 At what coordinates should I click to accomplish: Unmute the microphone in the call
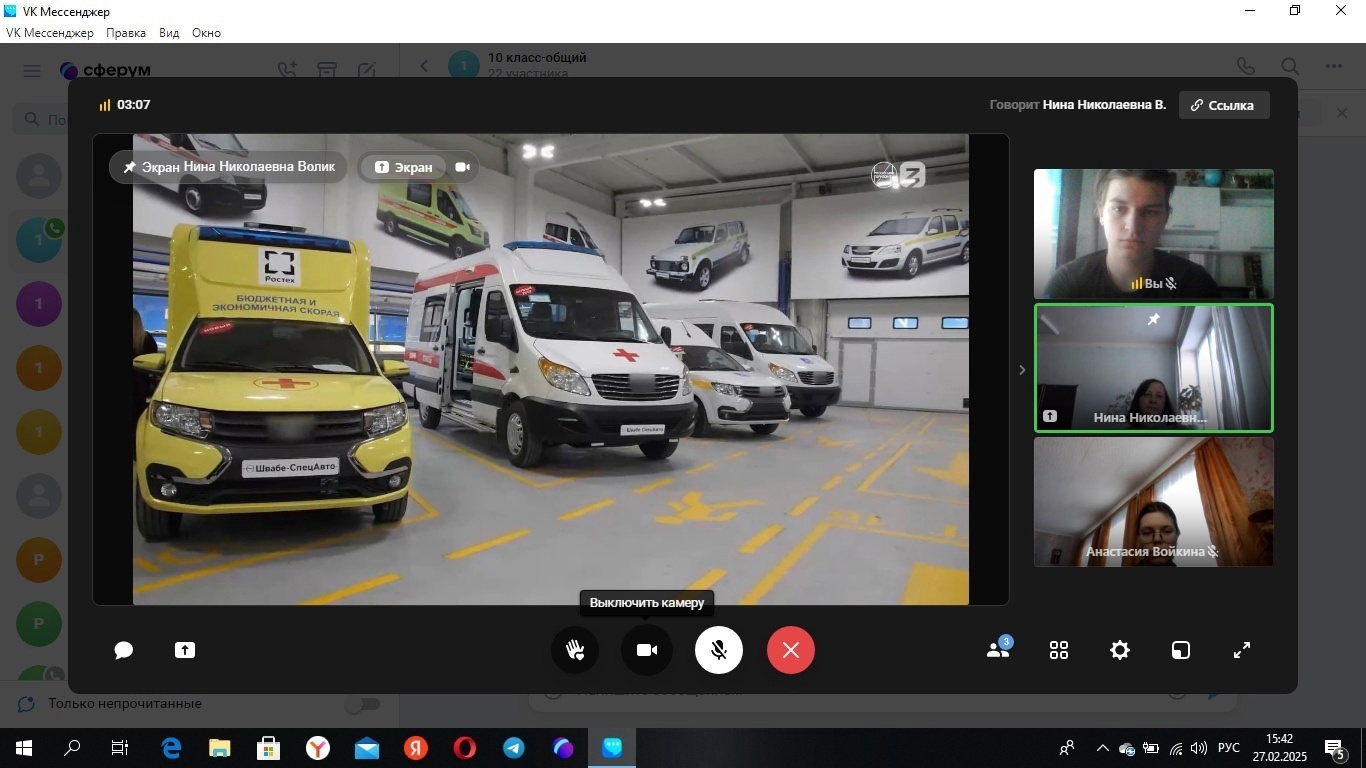(x=719, y=650)
